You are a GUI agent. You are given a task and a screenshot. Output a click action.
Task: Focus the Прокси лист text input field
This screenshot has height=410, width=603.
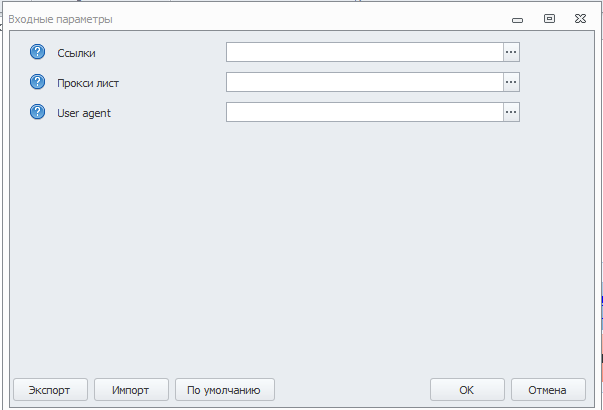[x=365, y=82]
